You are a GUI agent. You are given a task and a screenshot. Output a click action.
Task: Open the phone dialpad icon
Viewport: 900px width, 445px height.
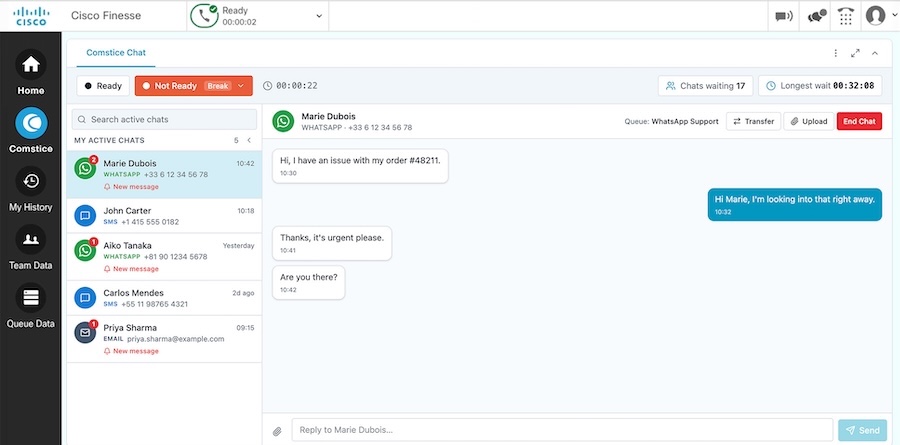coord(845,16)
